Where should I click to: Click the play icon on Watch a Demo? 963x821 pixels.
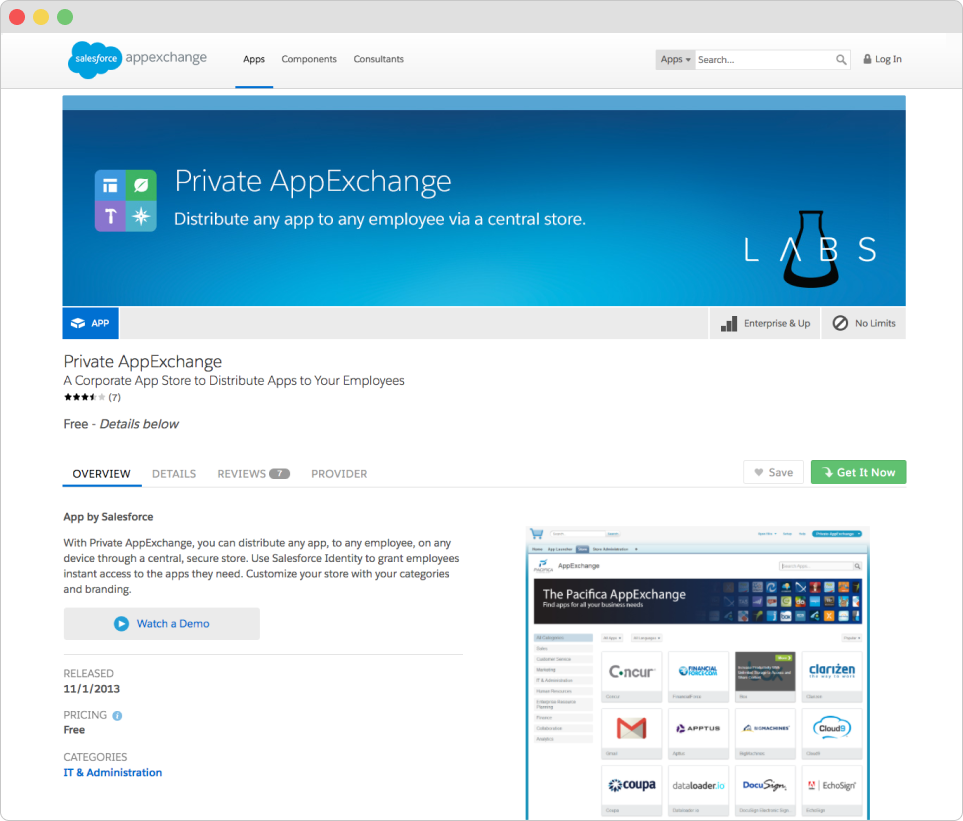(x=122, y=624)
